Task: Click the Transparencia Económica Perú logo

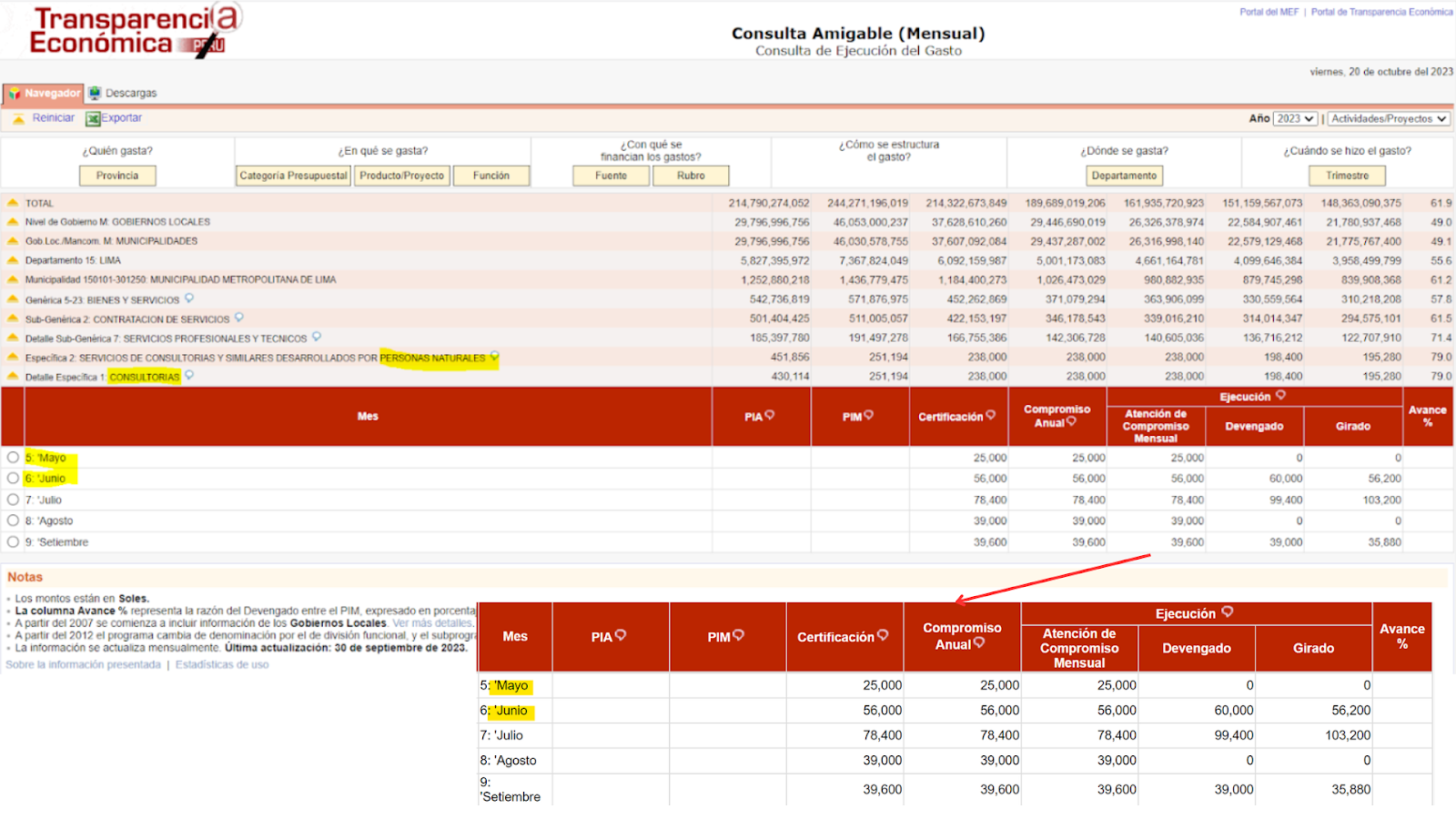Action: pos(135,31)
